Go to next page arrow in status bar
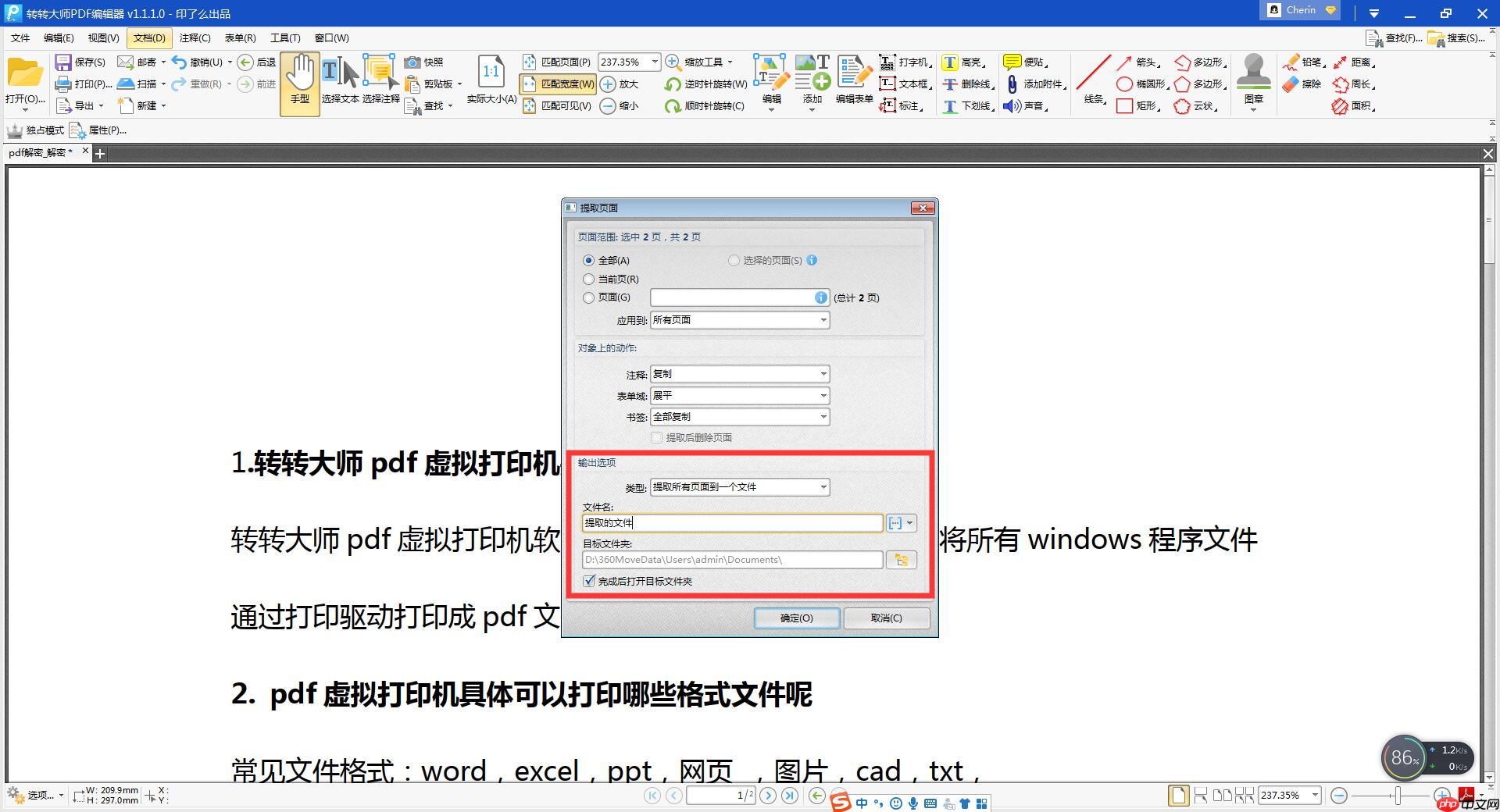The width and height of the screenshot is (1500, 812). (x=768, y=796)
